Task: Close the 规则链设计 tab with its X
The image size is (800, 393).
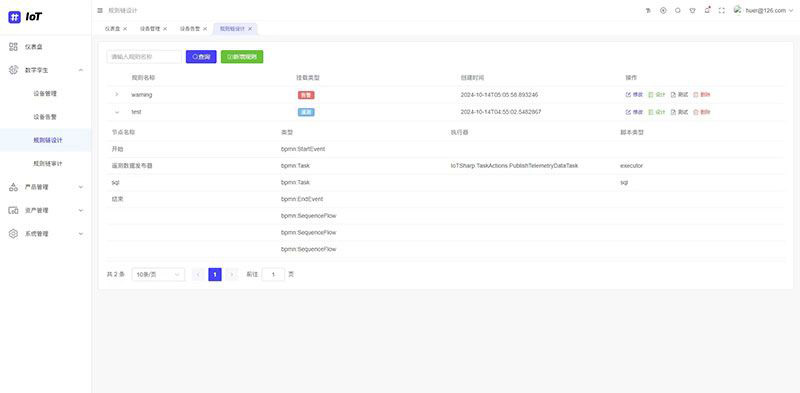Action: click(250, 29)
